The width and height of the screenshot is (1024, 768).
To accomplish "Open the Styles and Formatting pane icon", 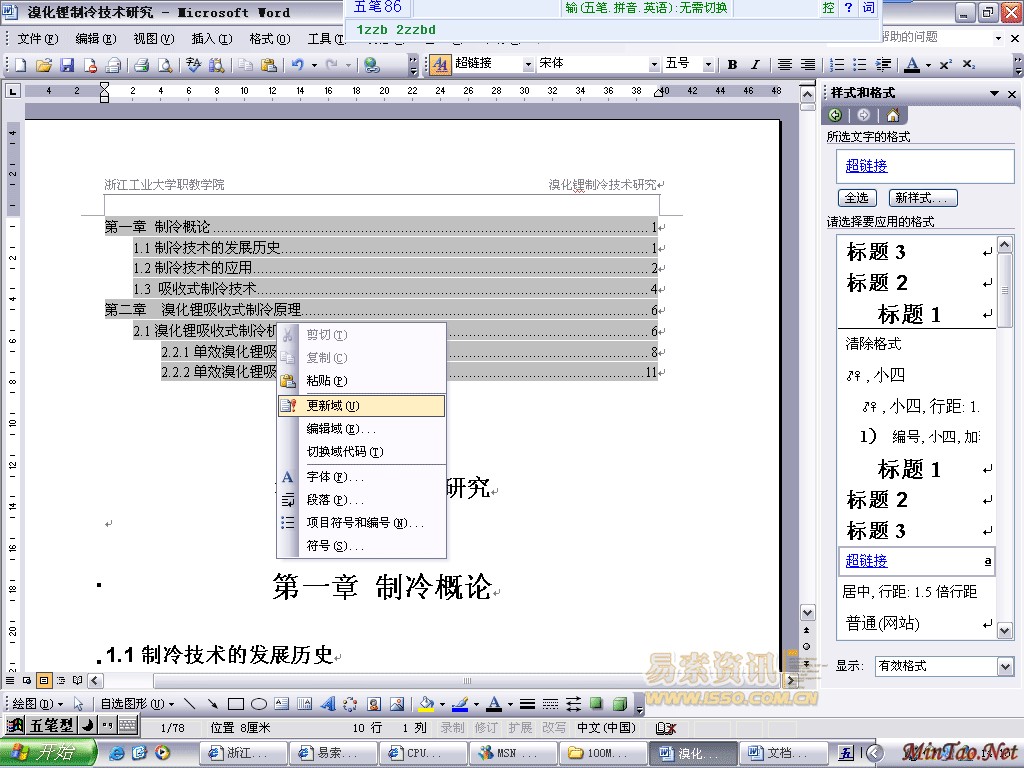I will coord(440,64).
